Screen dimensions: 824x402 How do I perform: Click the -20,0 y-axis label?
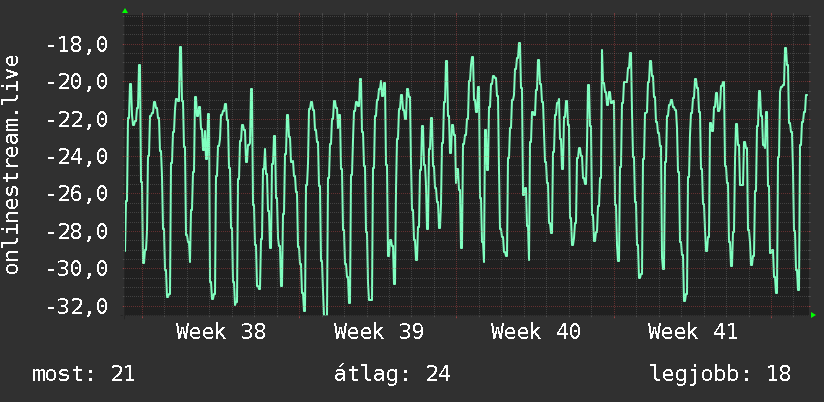(x=77, y=83)
